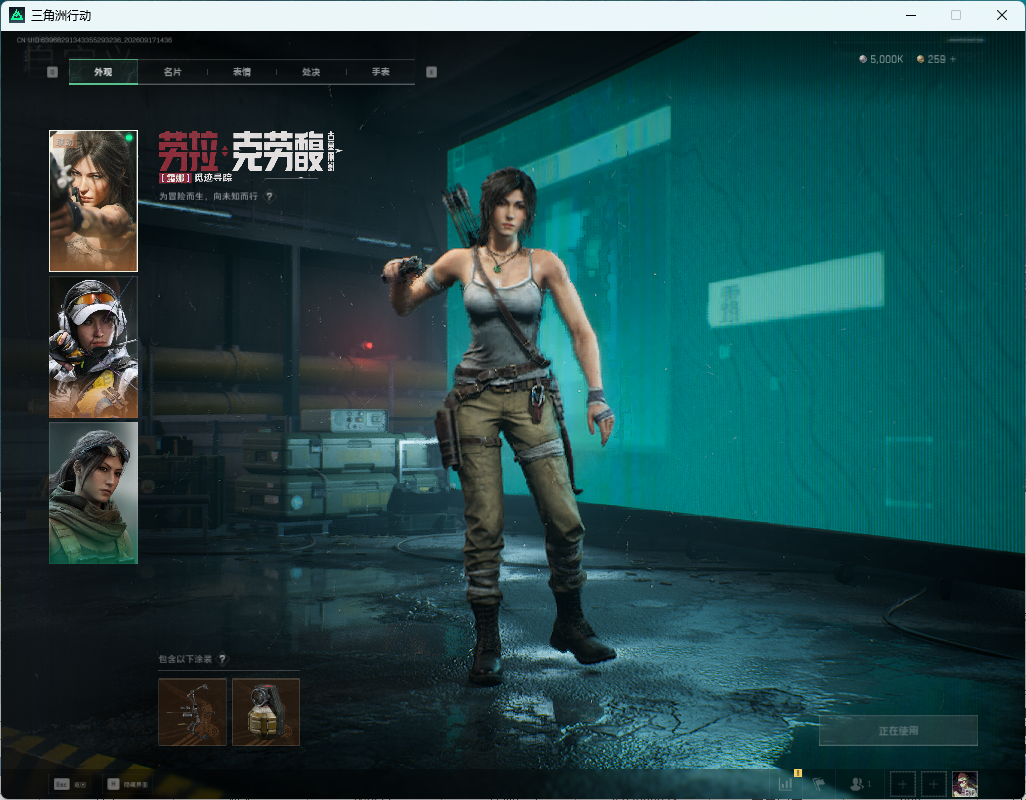Screen dimensions: 1026x800
Task: Add more currency with plus sign
Action: click(x=953, y=59)
